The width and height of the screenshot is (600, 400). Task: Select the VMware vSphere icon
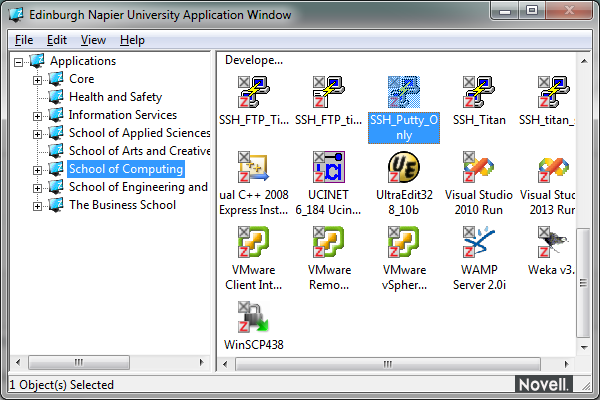tap(403, 243)
